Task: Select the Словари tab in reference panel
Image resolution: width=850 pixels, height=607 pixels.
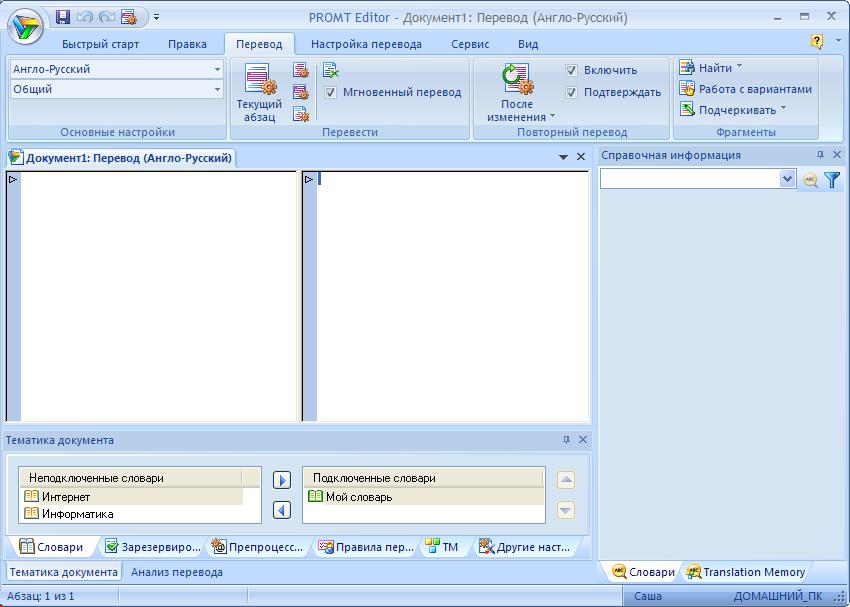Action: (643, 572)
